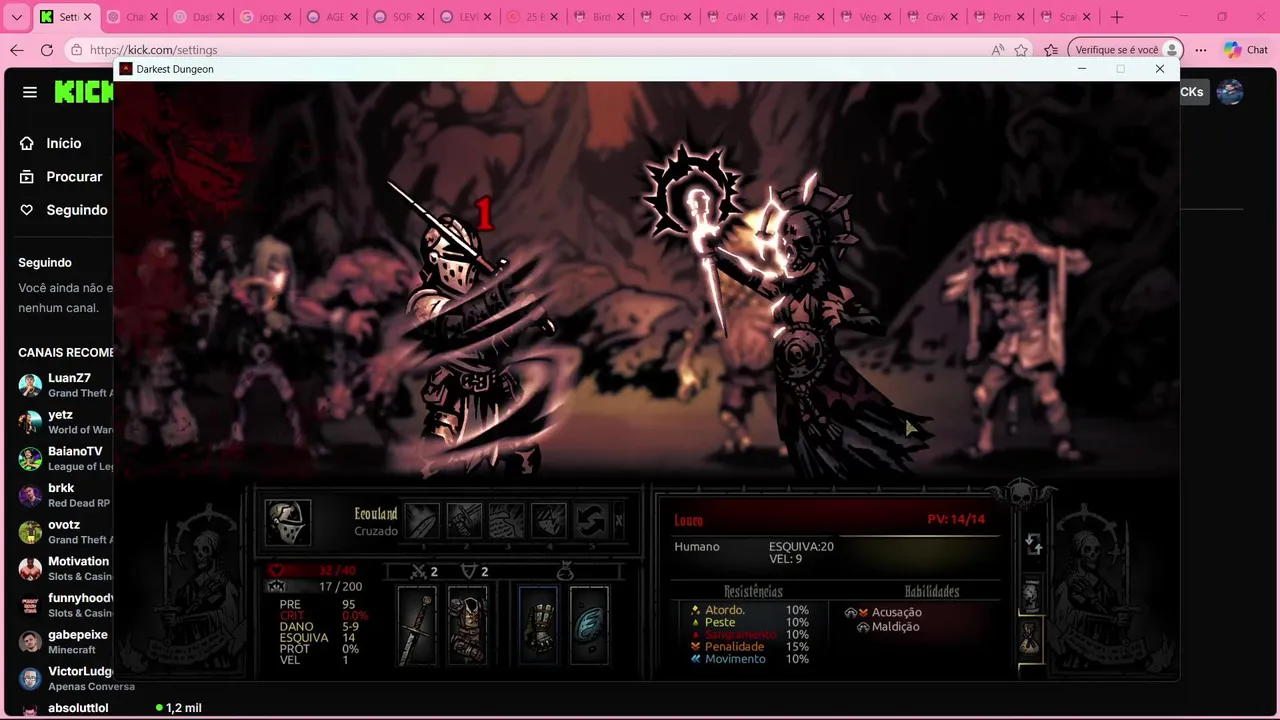Image resolution: width=1280 pixels, height=720 pixels.
Task: Open brkk channel avatar
Action: [30, 495]
